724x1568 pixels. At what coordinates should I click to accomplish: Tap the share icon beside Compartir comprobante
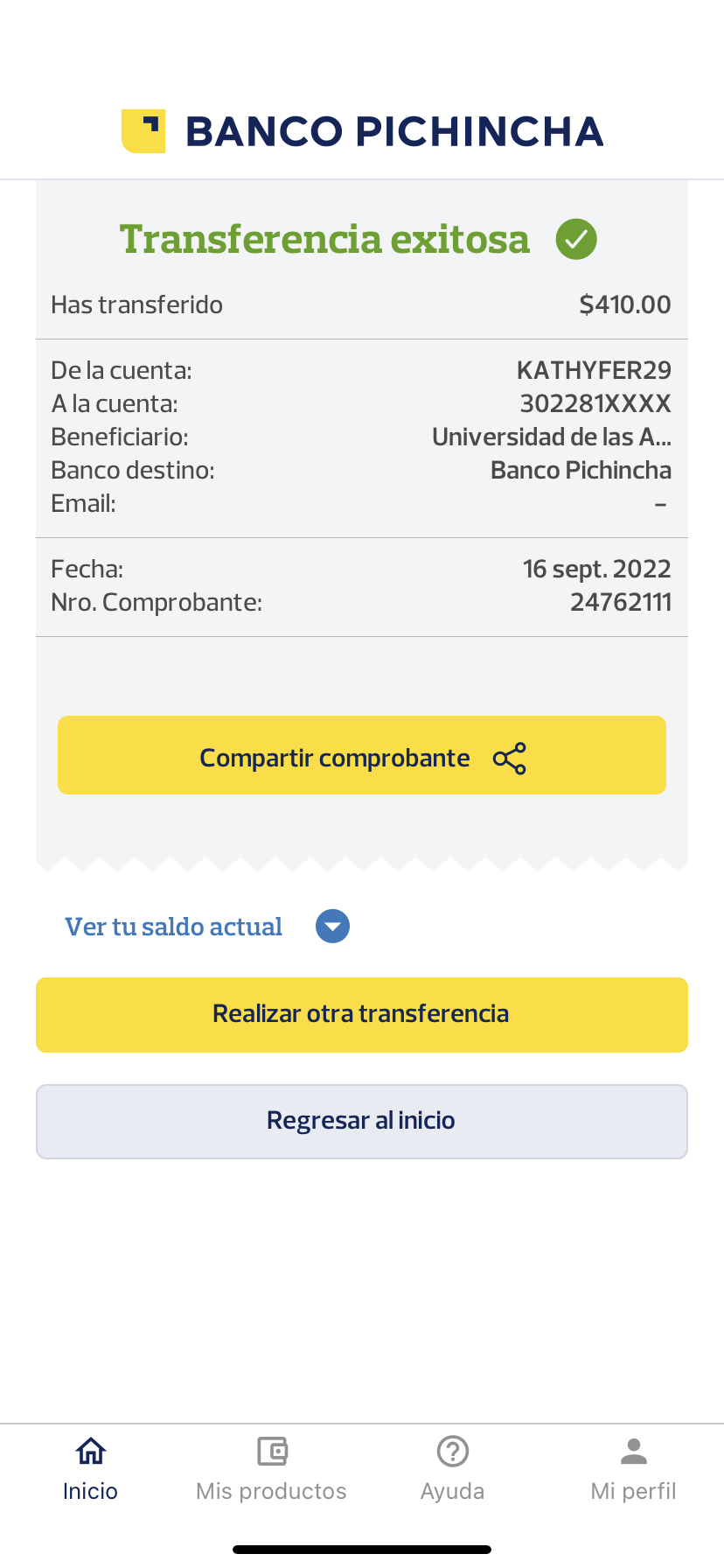[x=510, y=759]
